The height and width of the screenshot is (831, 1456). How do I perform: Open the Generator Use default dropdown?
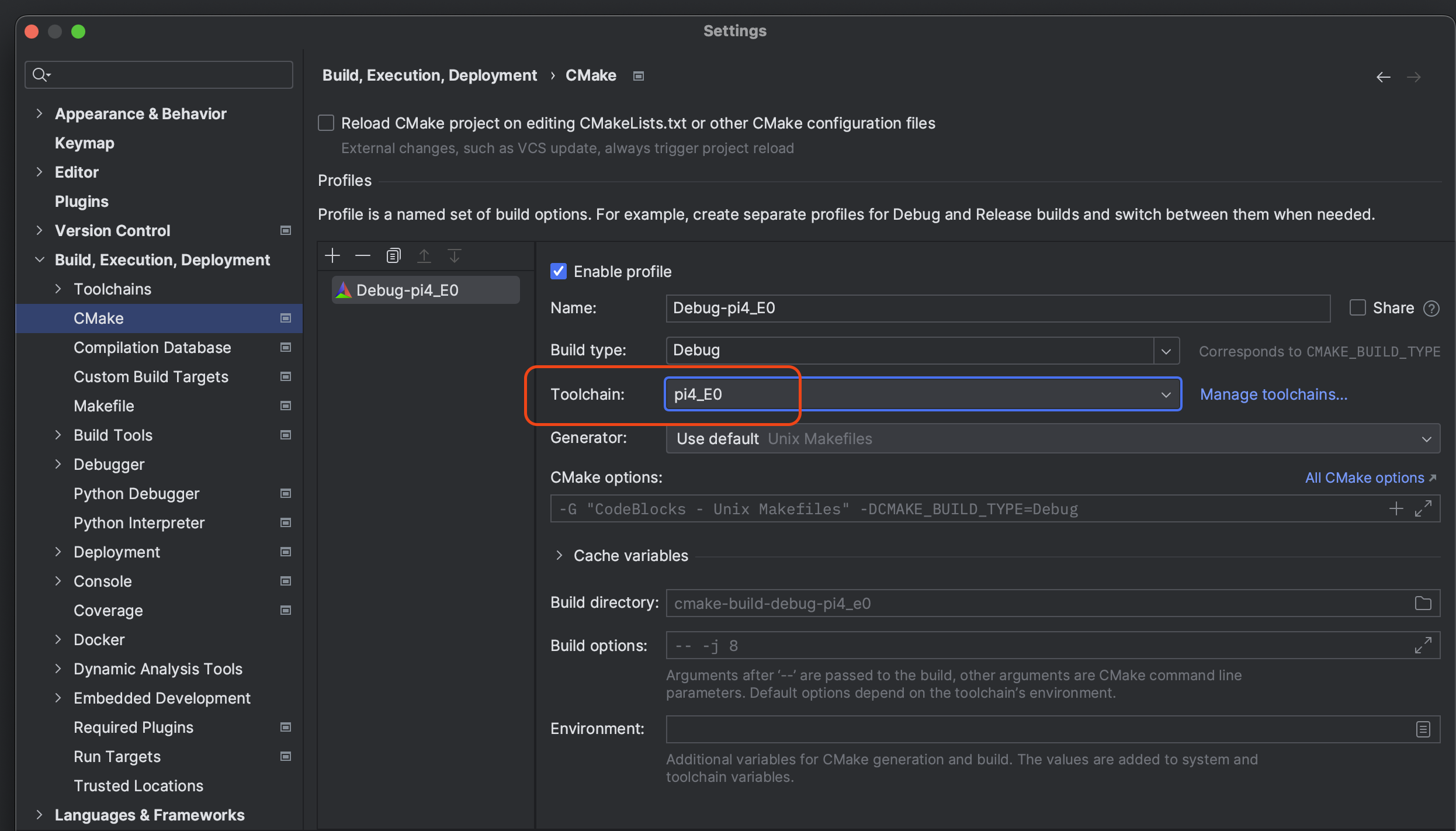pos(1052,439)
